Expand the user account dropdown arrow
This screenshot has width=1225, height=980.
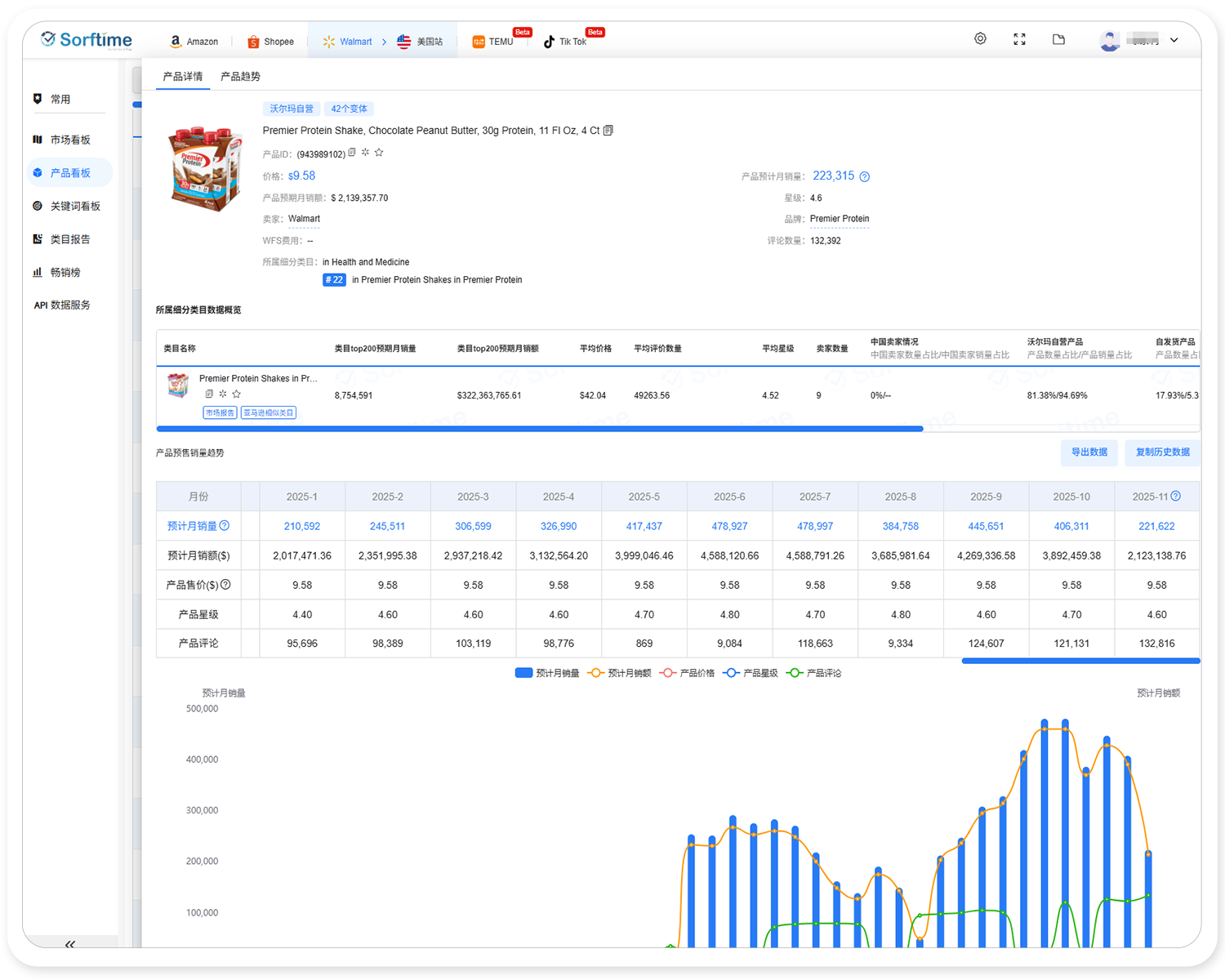click(1174, 40)
